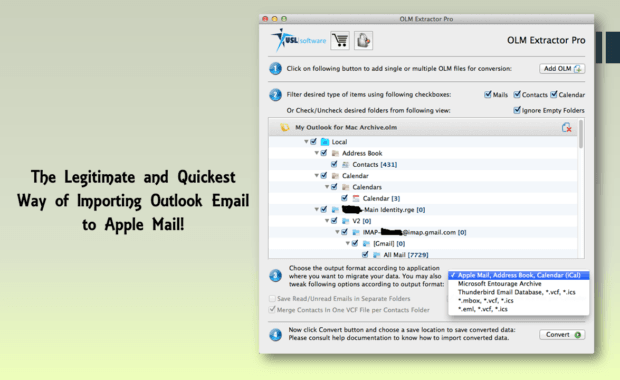Select the Calendar [3] row text

pos(381,198)
